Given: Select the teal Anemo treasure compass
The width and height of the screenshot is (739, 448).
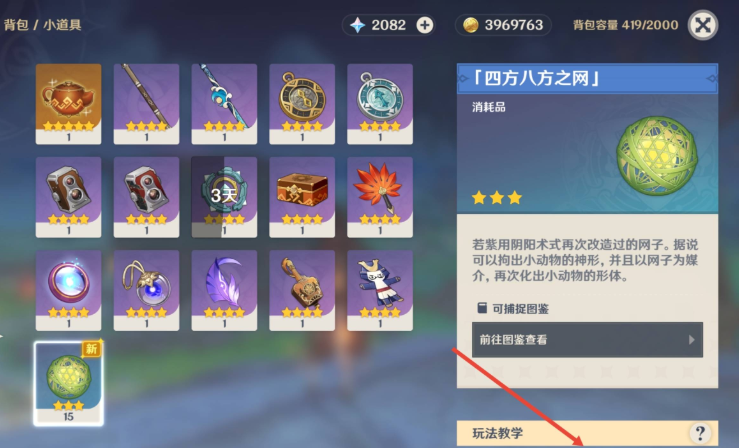Looking at the screenshot, I should (380, 104).
